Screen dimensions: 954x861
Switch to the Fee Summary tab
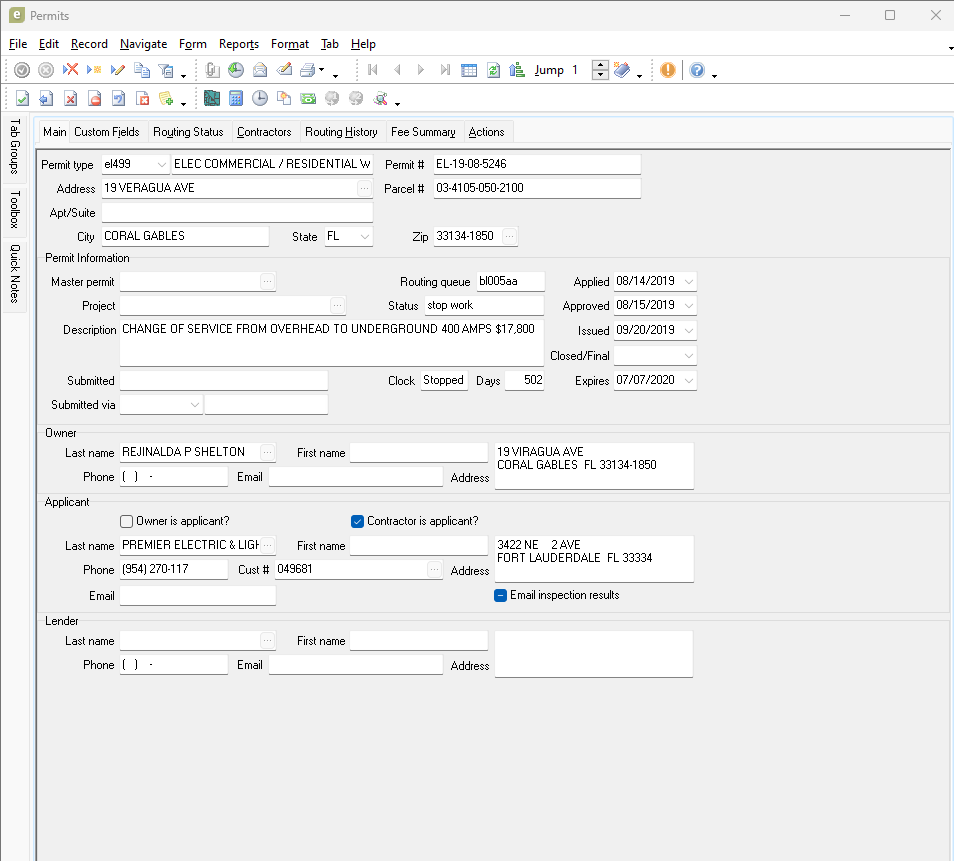click(x=423, y=132)
